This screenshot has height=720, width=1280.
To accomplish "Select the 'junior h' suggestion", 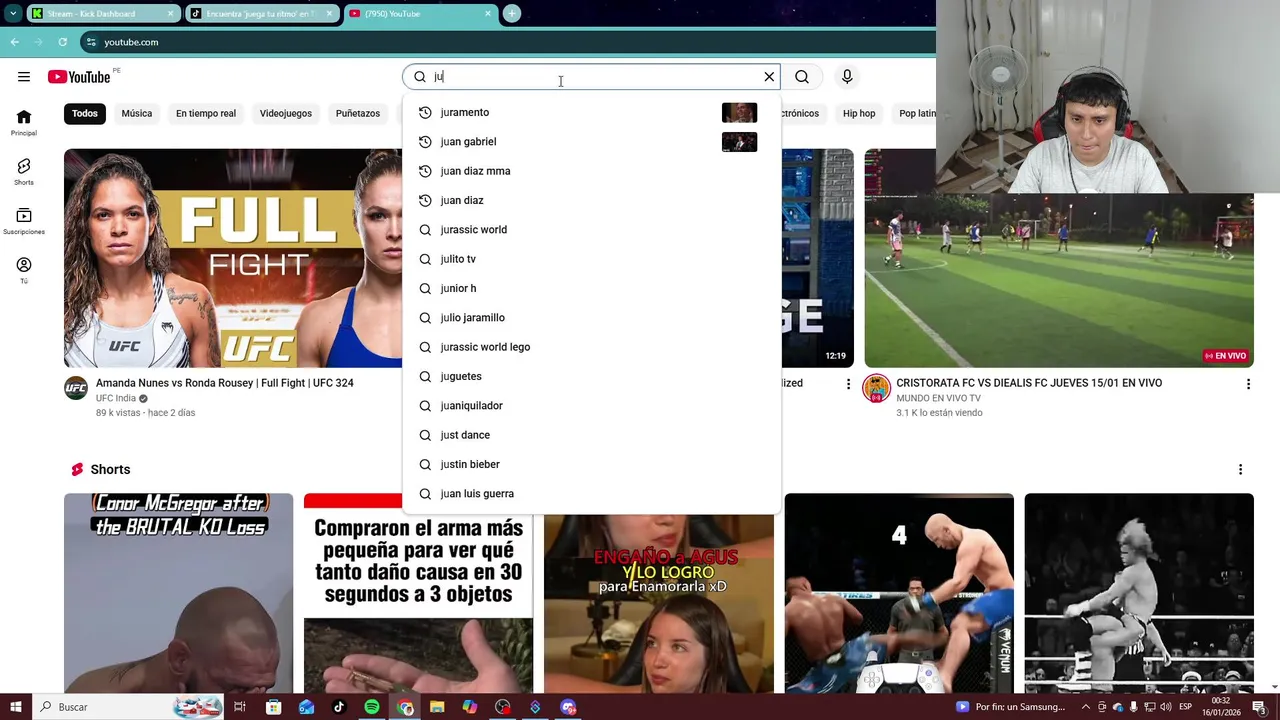I will pyautogui.click(x=590, y=288).
